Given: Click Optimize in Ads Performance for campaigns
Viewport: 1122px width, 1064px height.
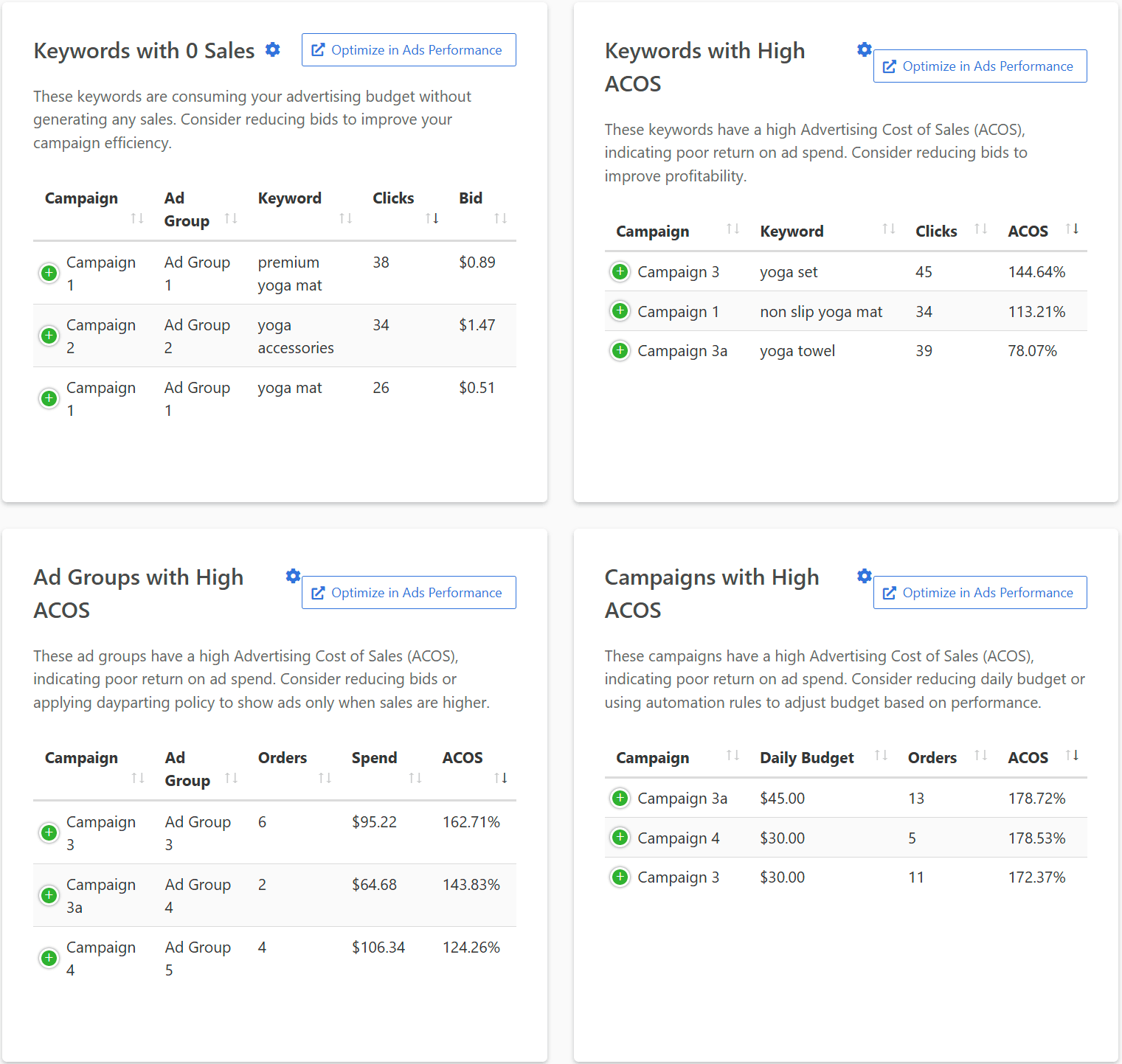Looking at the screenshot, I should 979,592.
